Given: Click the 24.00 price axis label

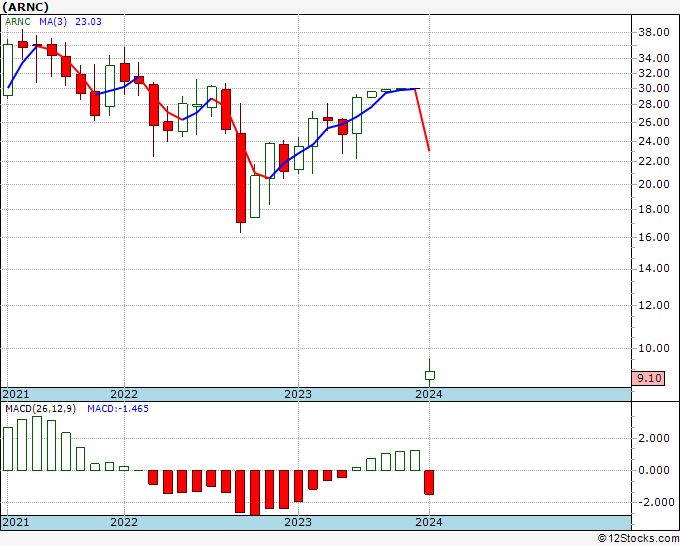Looking at the screenshot, I should point(654,141).
